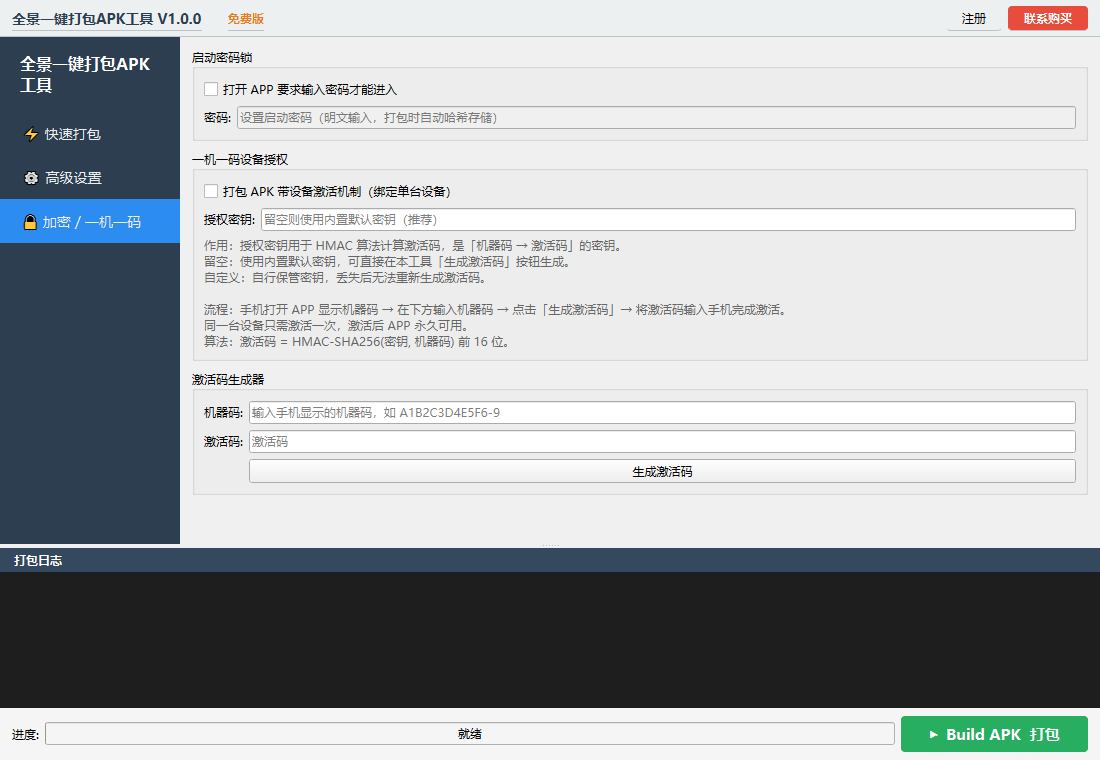The height and width of the screenshot is (760, 1100).
Task: Click the help line starting with 自定义：自行保管密钥
Action: point(345,278)
